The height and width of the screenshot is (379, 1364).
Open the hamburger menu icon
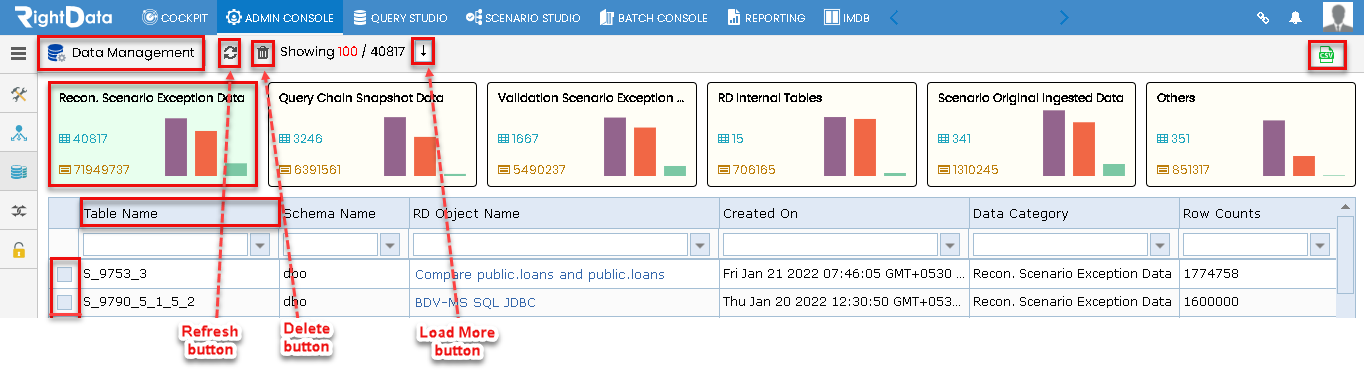[18, 53]
